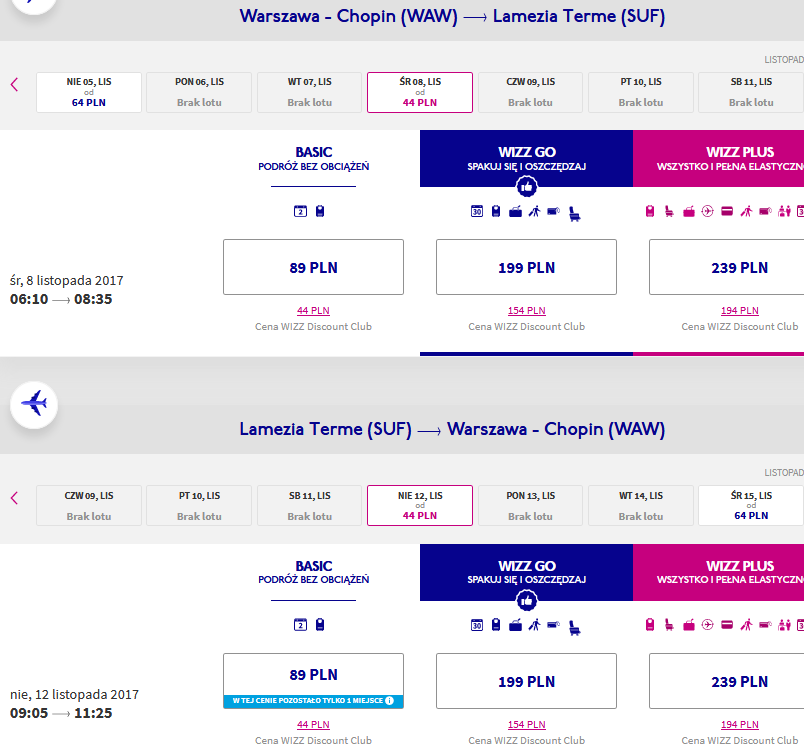Image resolution: width=804 pixels, height=750 pixels.
Task: Select outbound date NIE 05, LIS at 64 PLN
Action: coord(89,92)
